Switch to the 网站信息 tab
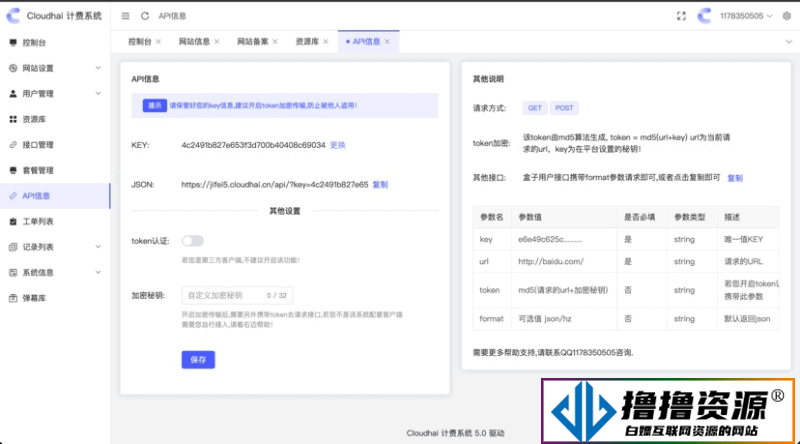Screen dimensions: 800x444 (x=194, y=41)
